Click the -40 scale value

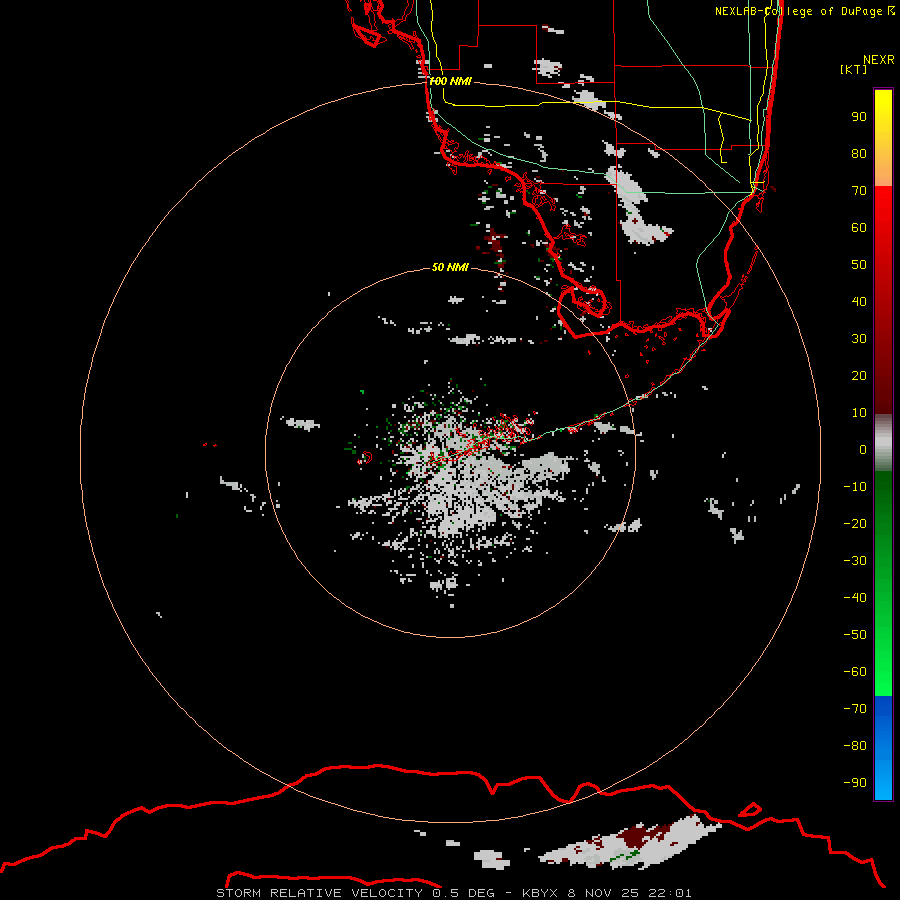click(x=855, y=598)
